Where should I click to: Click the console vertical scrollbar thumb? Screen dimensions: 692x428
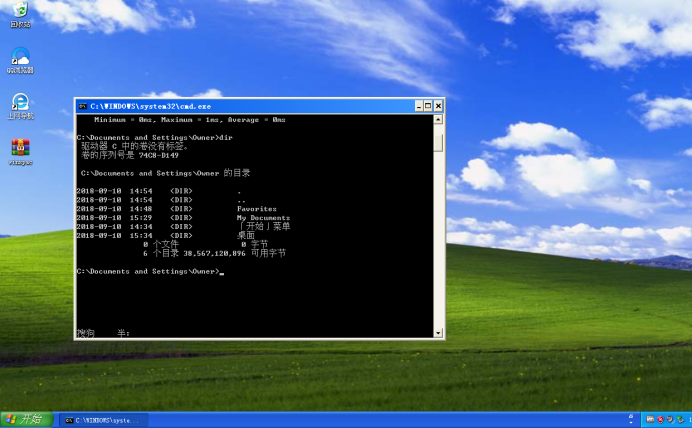pyautogui.click(x=438, y=143)
